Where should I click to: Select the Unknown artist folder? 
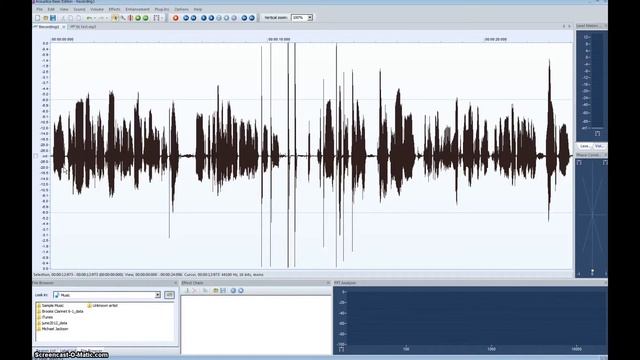pos(102,305)
